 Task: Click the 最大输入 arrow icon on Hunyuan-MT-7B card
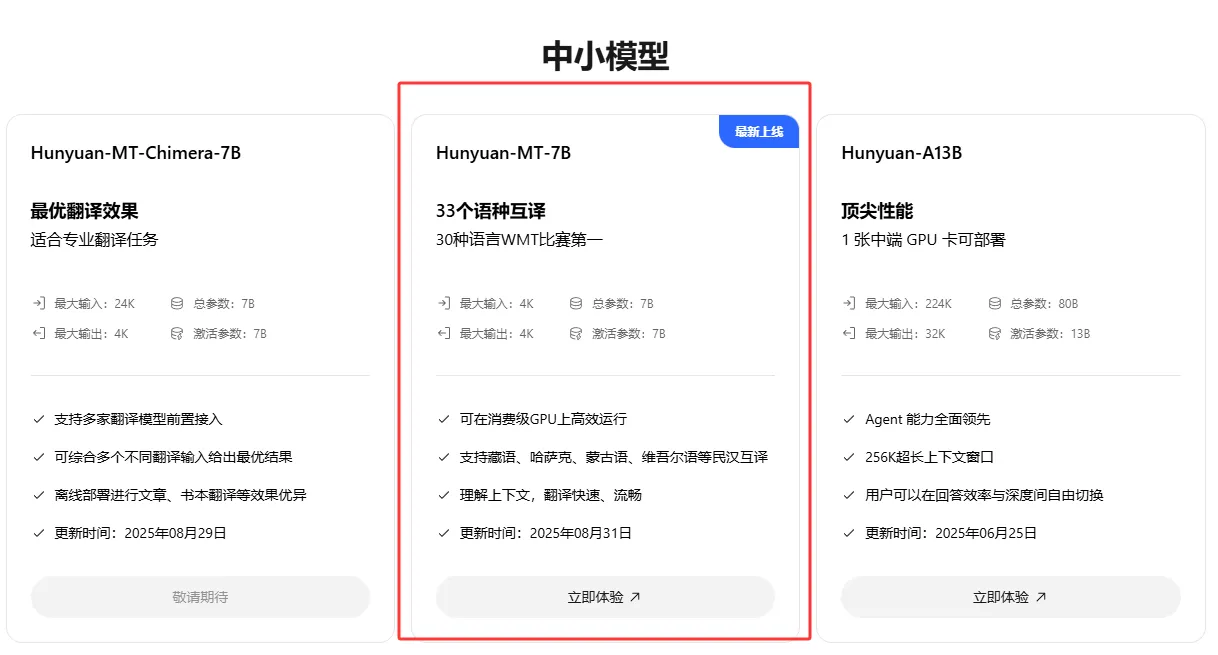pyautogui.click(x=446, y=303)
